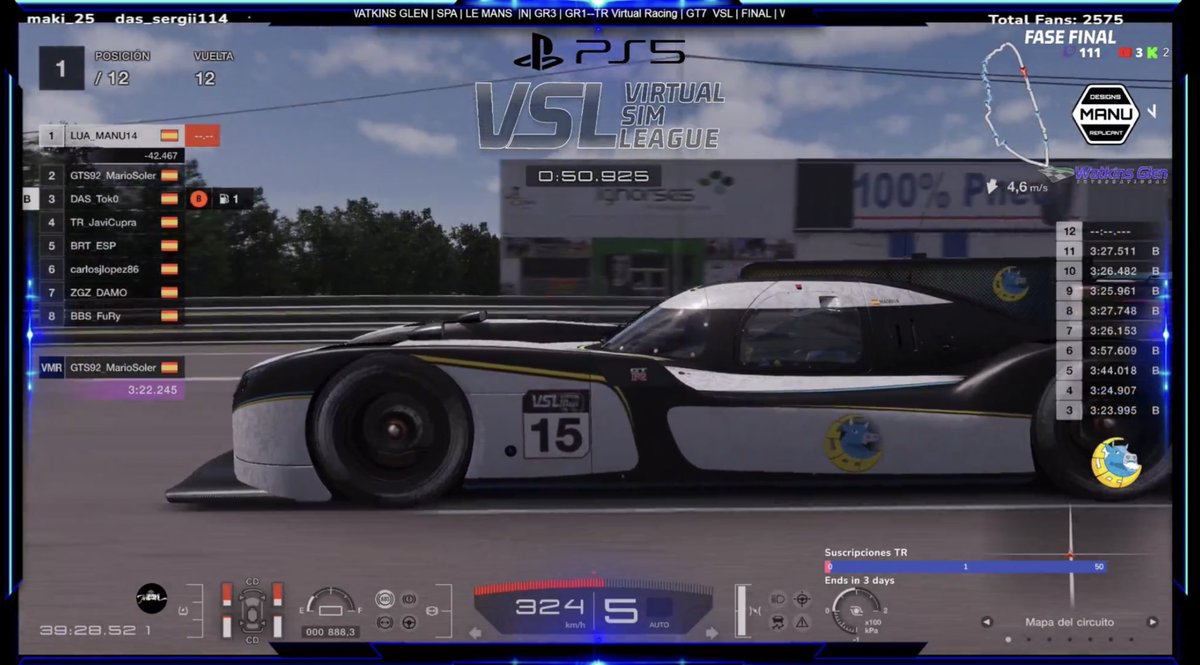1200x665 pixels.
Task: Click the steering wheel assist icon
Action: click(x=408, y=622)
